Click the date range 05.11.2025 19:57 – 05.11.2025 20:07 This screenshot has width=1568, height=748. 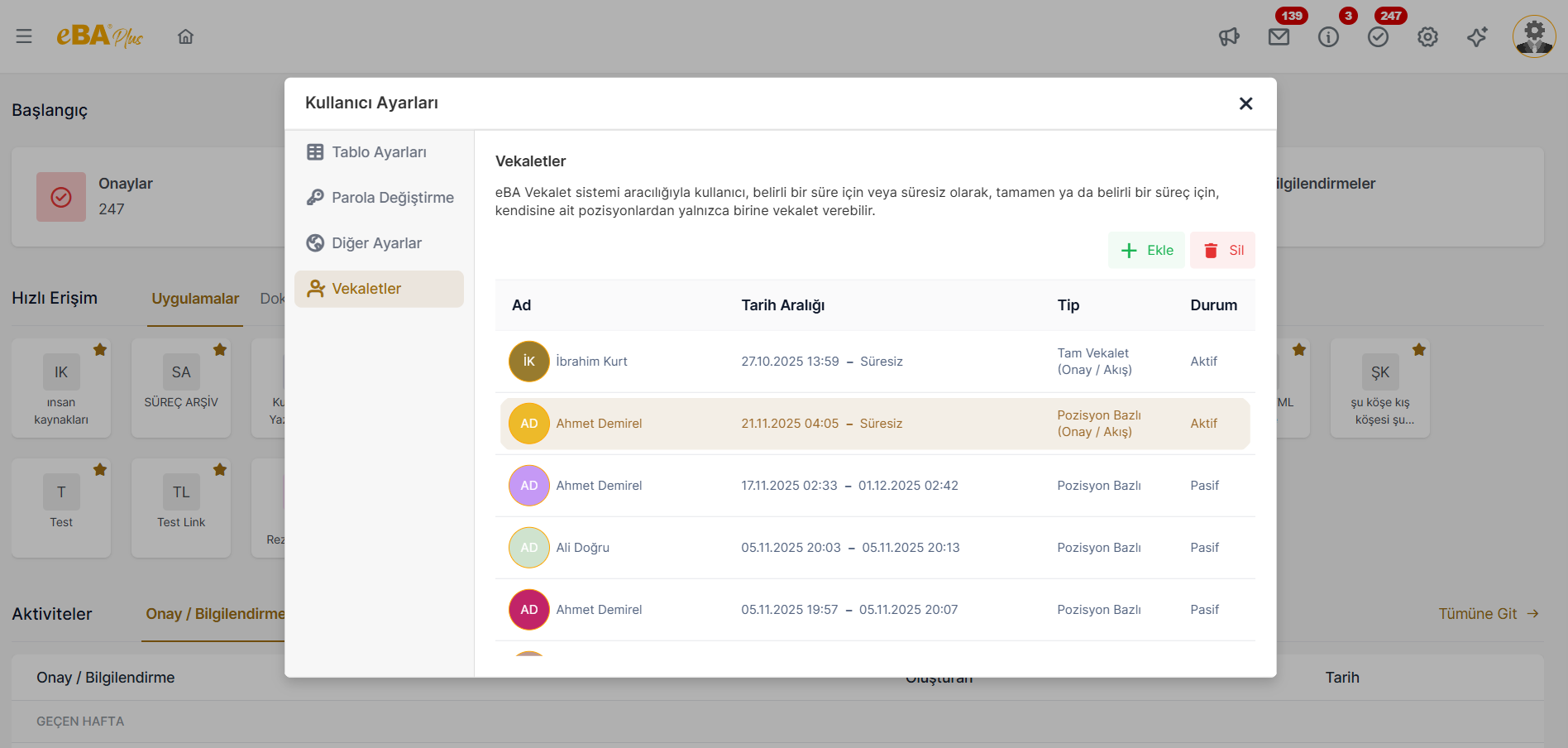(849, 610)
